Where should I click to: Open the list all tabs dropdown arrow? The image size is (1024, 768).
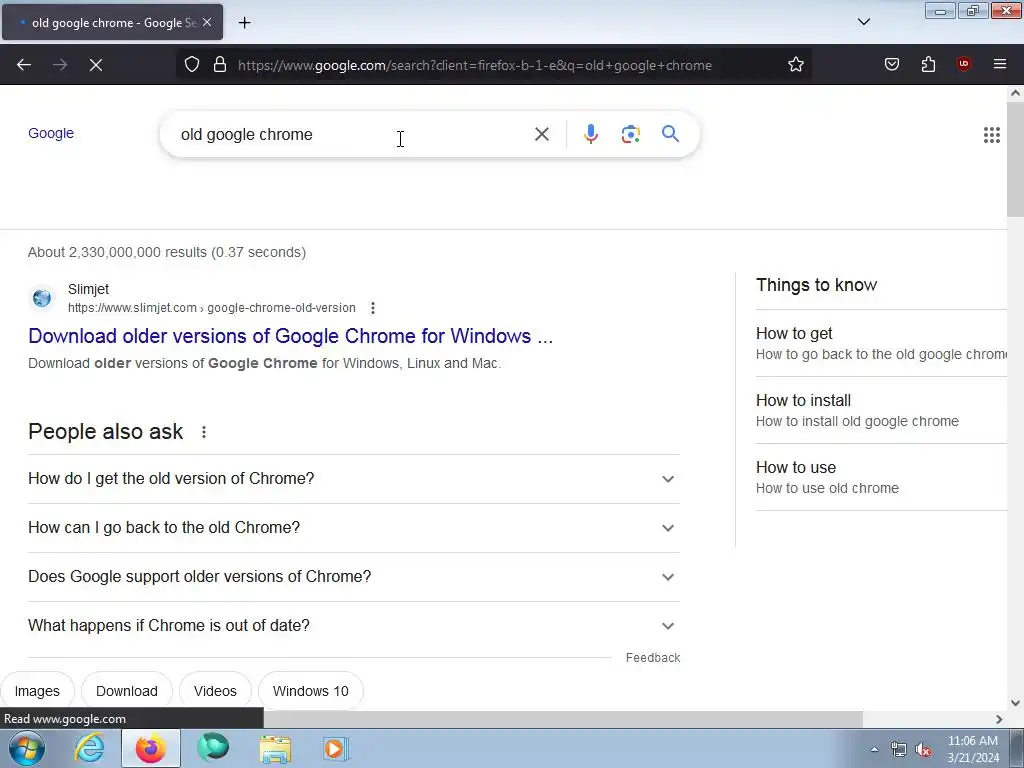(863, 22)
